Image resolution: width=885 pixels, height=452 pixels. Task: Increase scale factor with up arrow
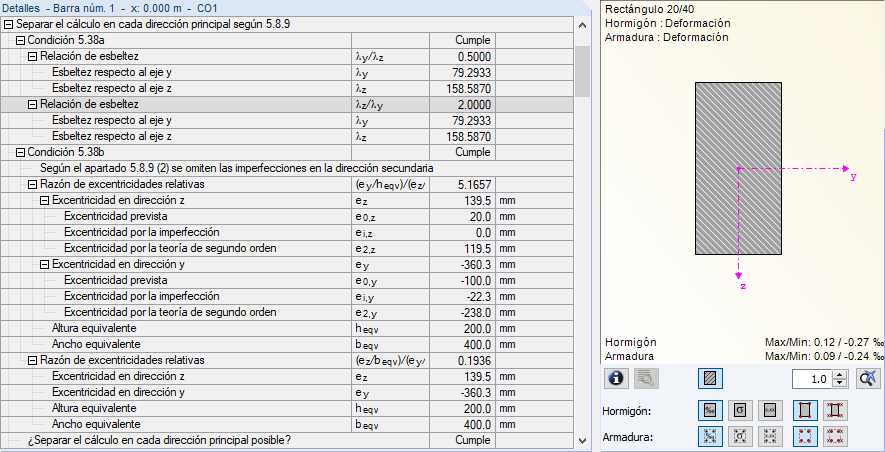coord(840,375)
